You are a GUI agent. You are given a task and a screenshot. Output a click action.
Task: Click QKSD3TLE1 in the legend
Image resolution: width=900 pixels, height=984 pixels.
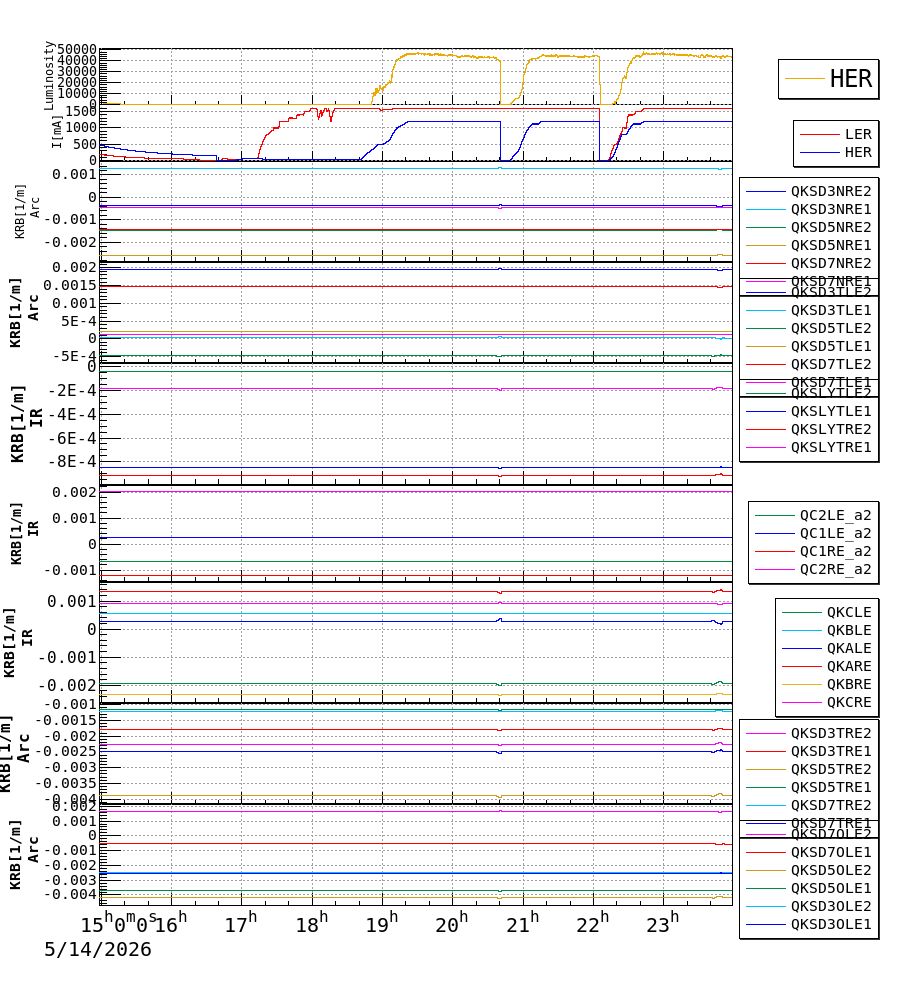coord(831,311)
